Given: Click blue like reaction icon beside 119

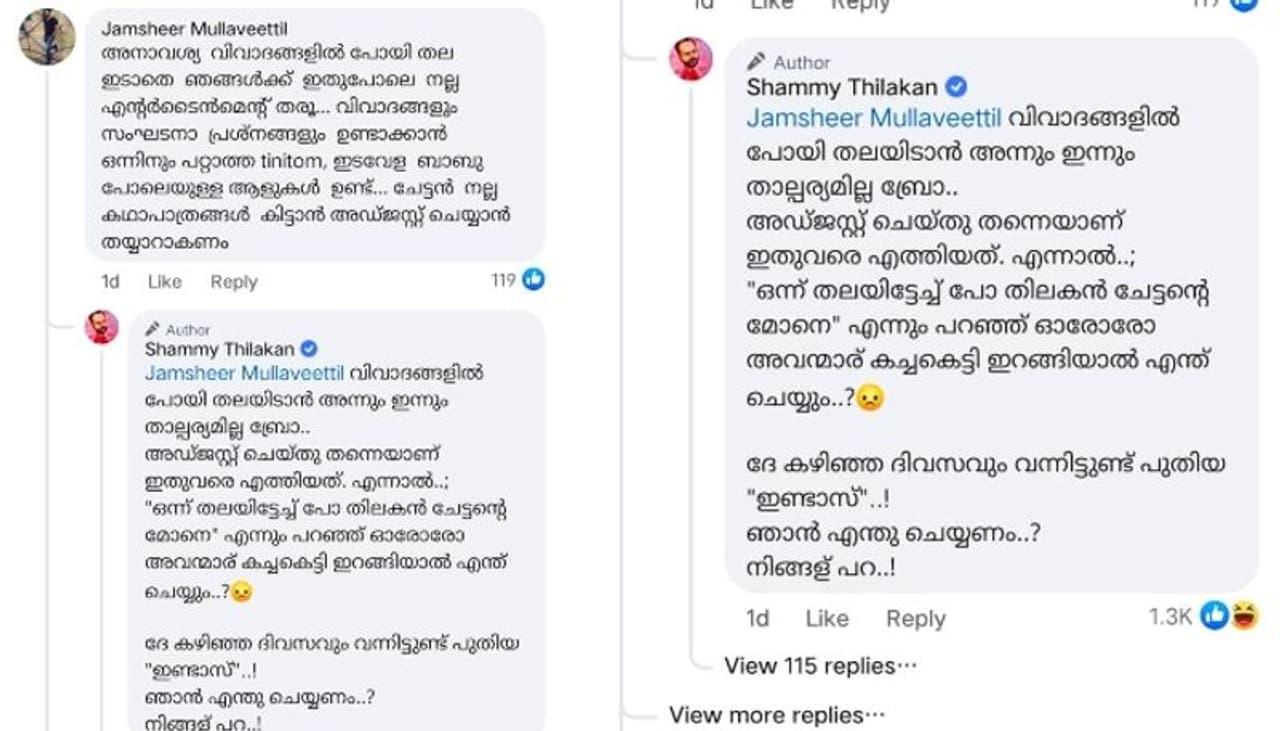Looking at the screenshot, I should tap(533, 280).
